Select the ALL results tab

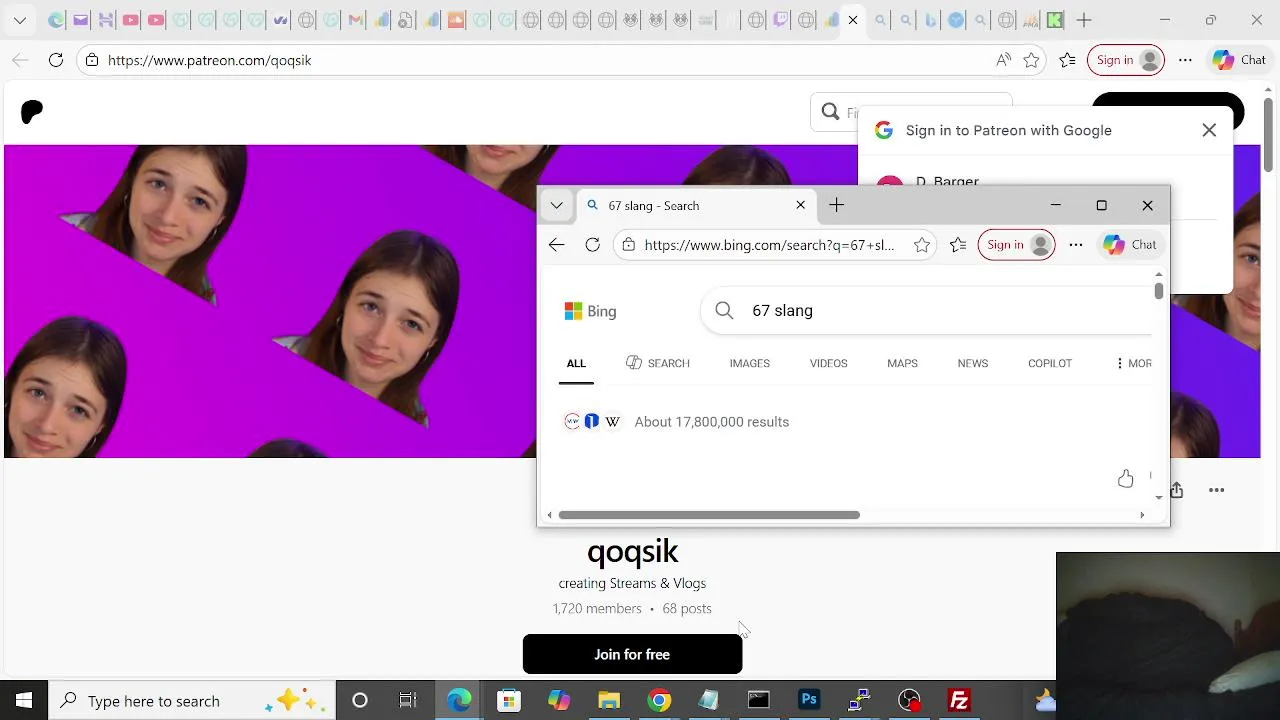(x=576, y=363)
